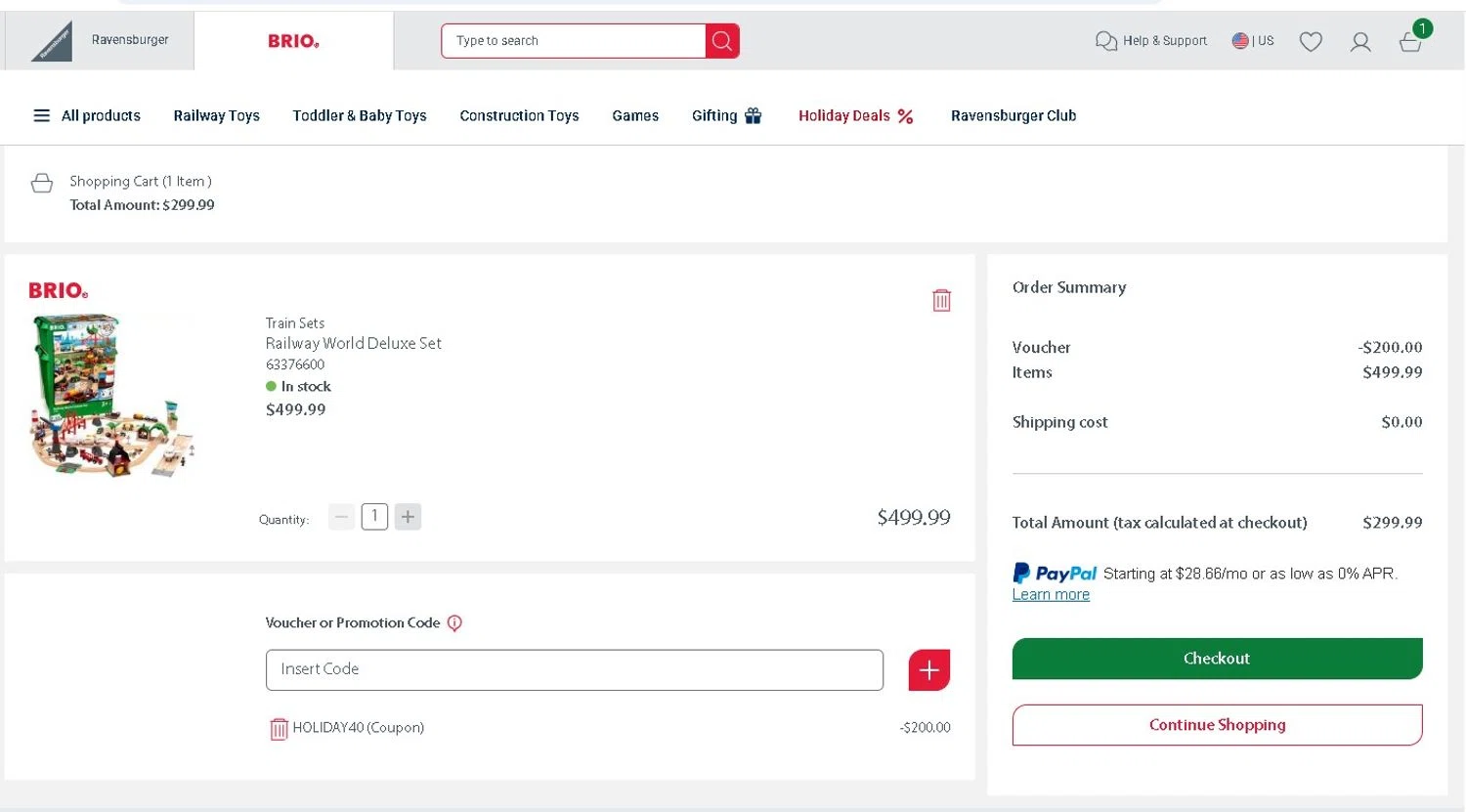The image size is (1466, 812).
Task: Click the Voucher -$200.00 summary value
Action: tap(1390, 348)
